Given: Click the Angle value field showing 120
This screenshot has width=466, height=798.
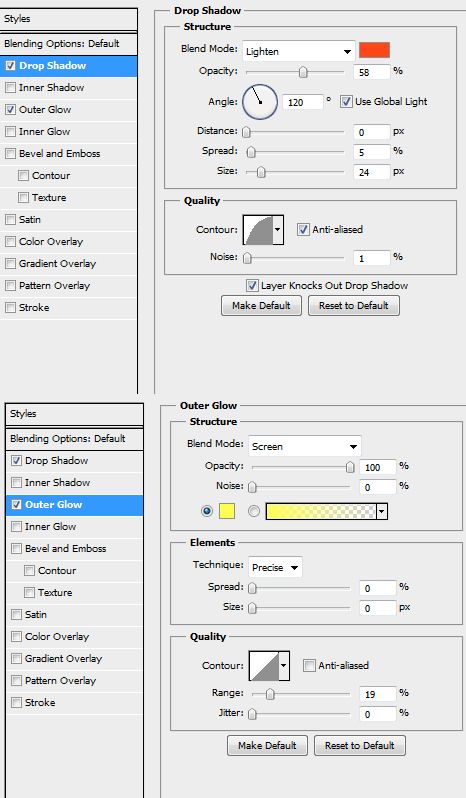Looking at the screenshot, I should (302, 102).
